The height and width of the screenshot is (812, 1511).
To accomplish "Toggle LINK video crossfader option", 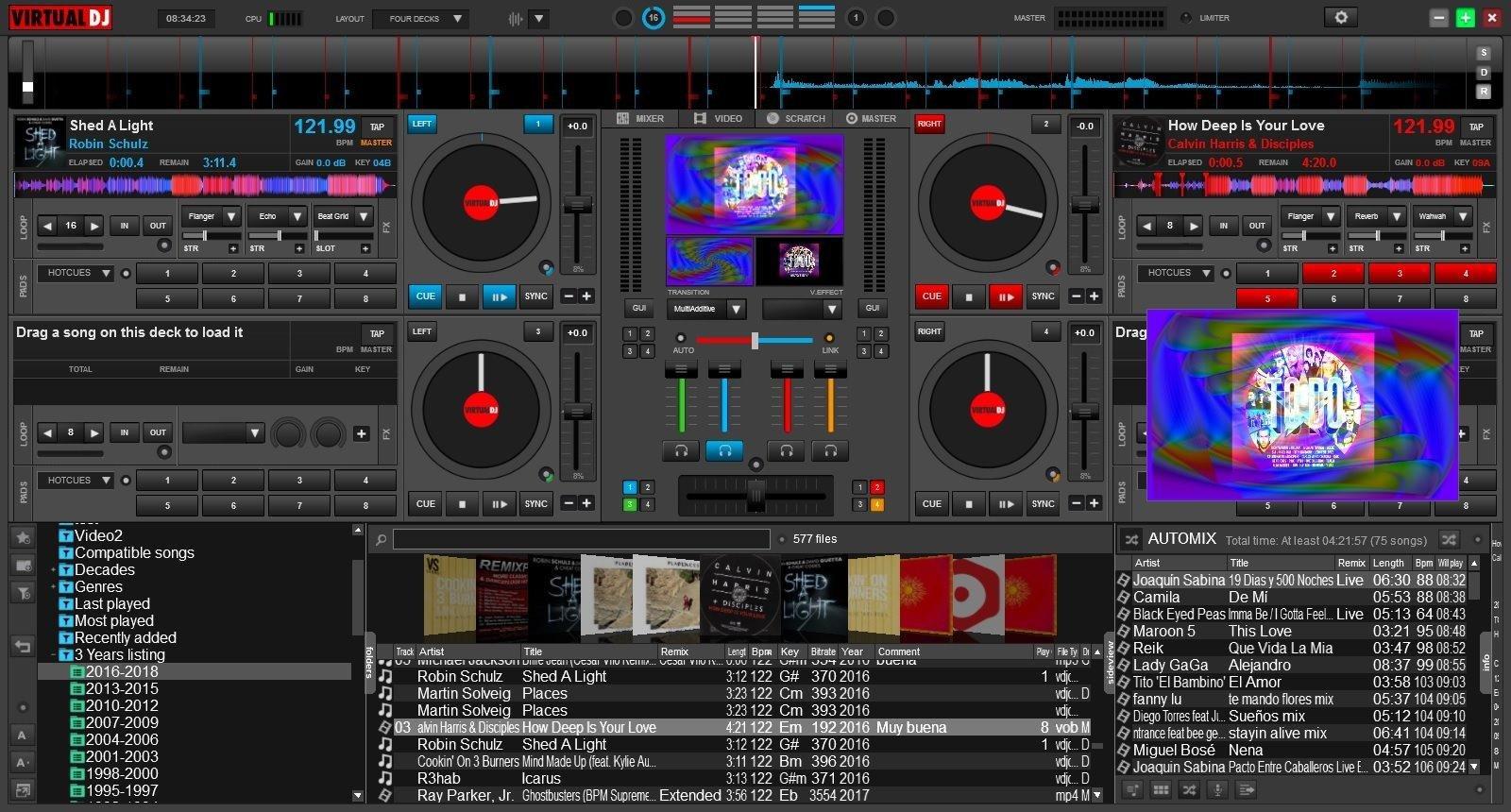I will (829, 338).
